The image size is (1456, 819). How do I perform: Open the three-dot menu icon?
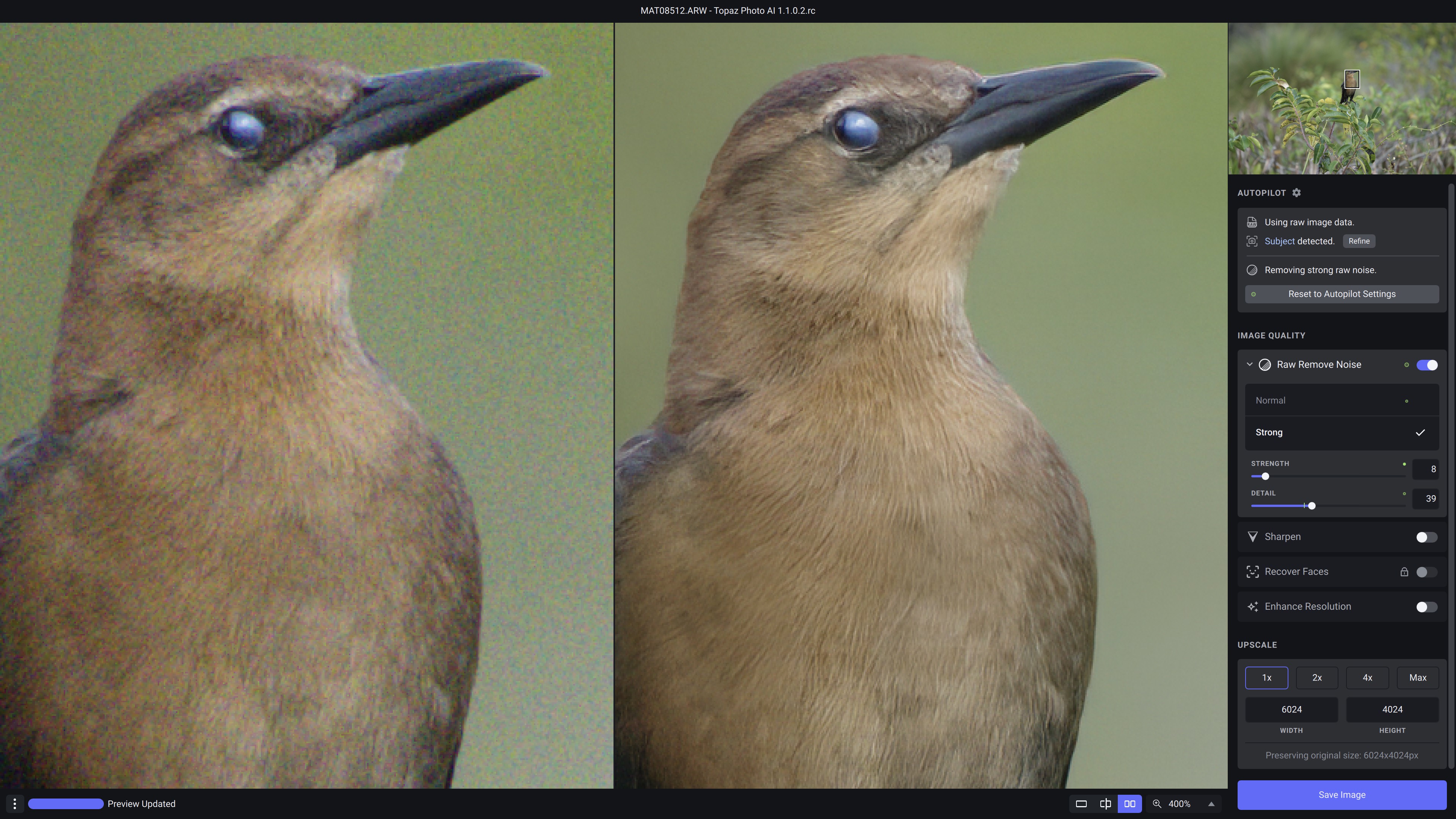15,804
